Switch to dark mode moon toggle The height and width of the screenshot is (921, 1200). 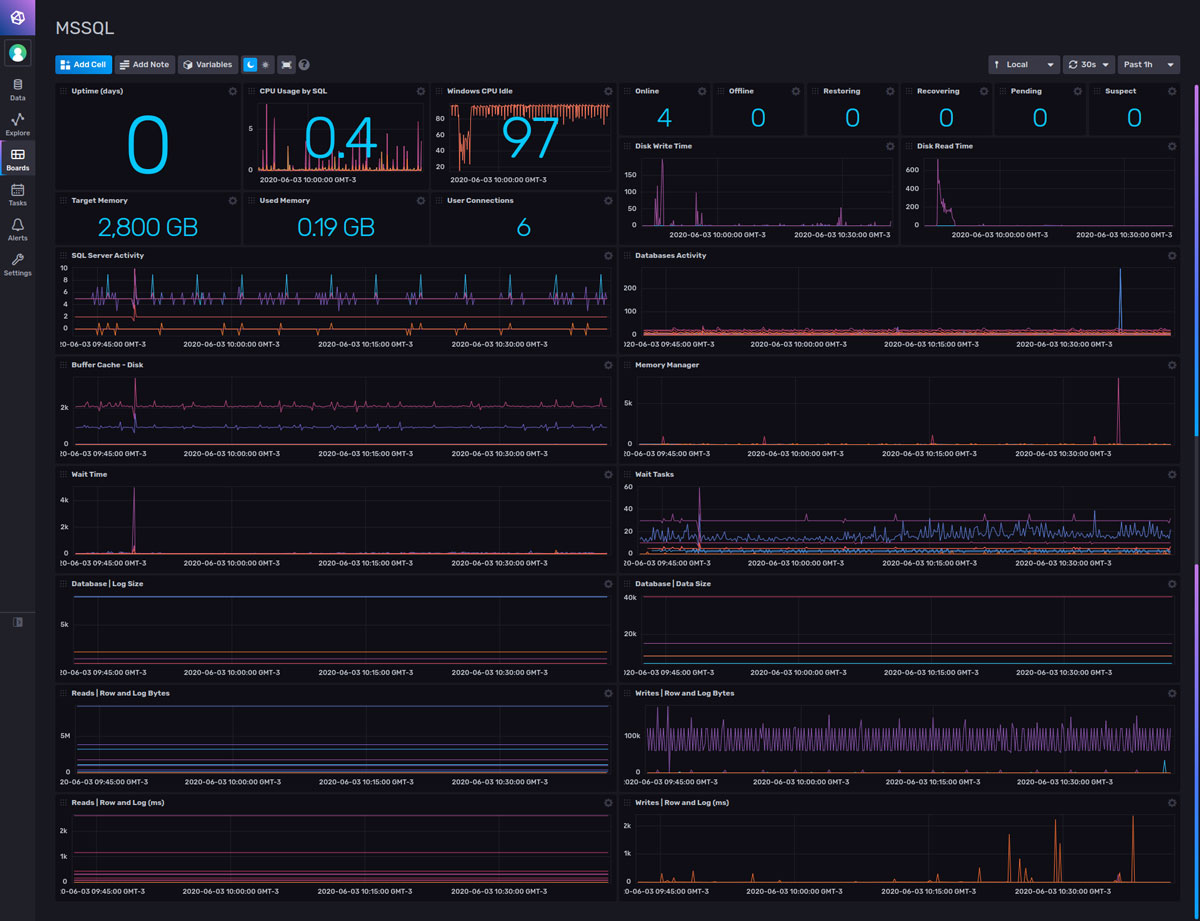251,65
